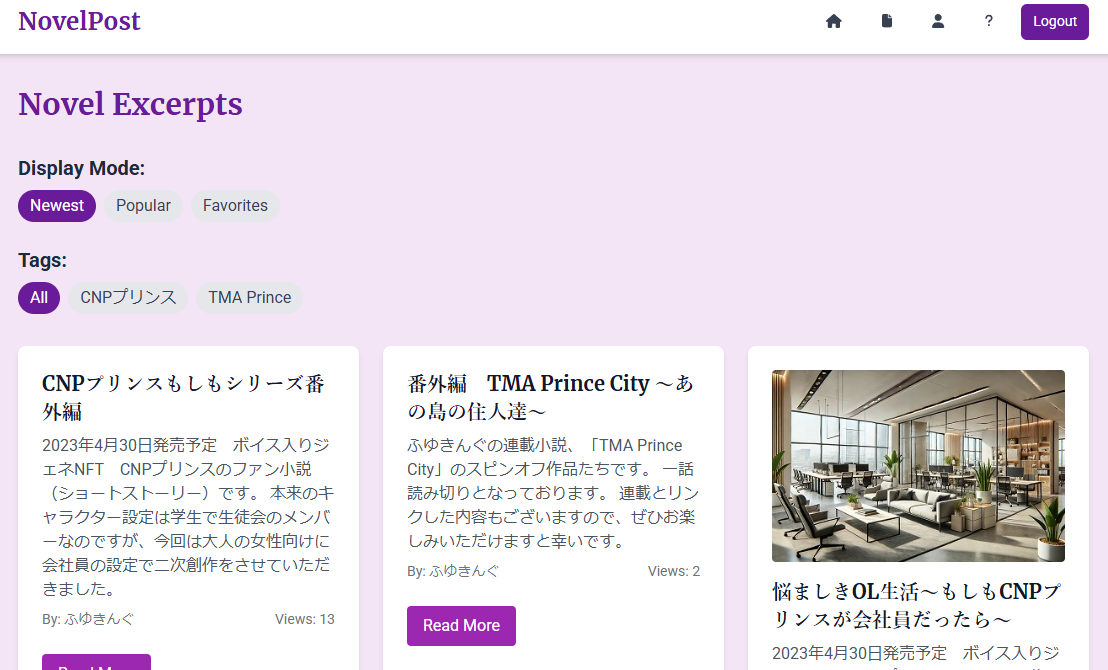The width and height of the screenshot is (1108, 670).
Task: Click the help question mark icon
Action: (x=988, y=20)
